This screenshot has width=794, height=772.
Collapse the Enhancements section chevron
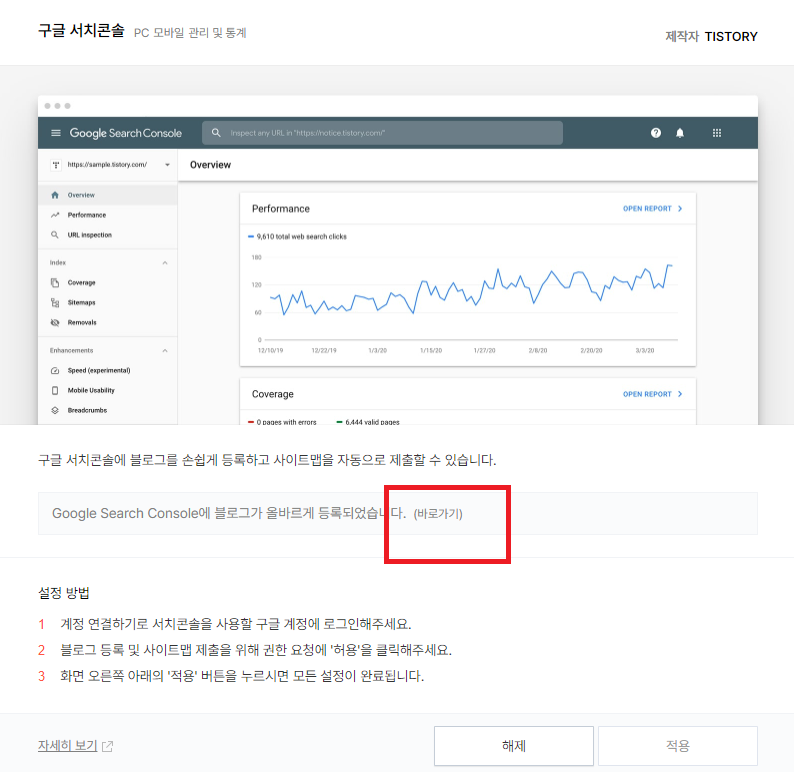[x=165, y=350]
